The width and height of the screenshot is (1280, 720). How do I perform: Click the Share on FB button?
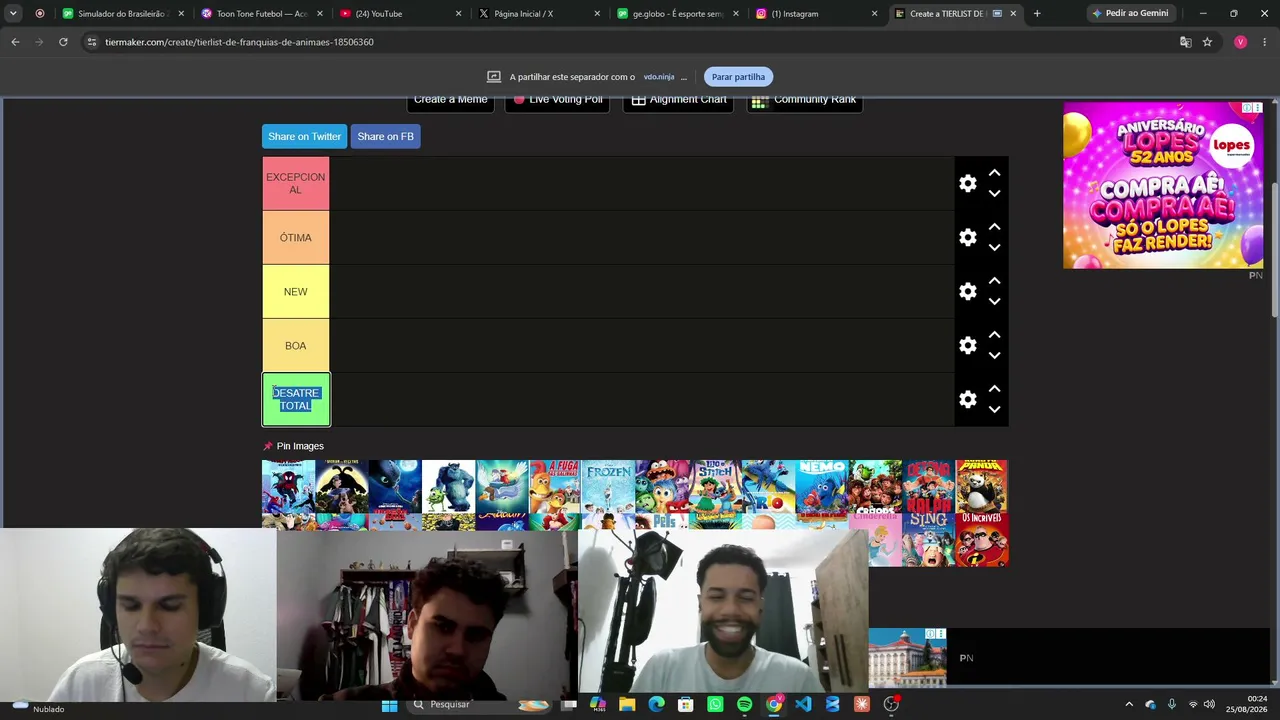pyautogui.click(x=385, y=136)
